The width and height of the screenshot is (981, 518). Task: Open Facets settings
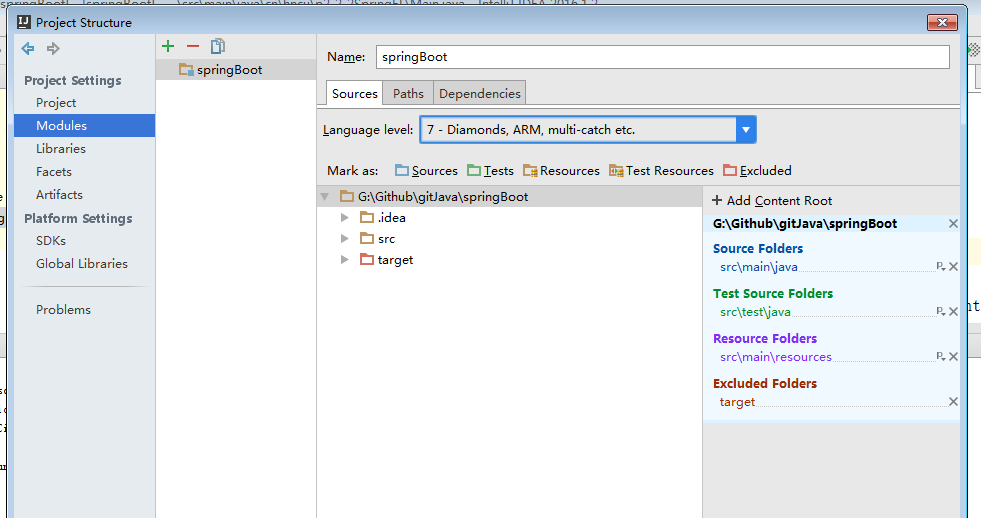tap(54, 171)
